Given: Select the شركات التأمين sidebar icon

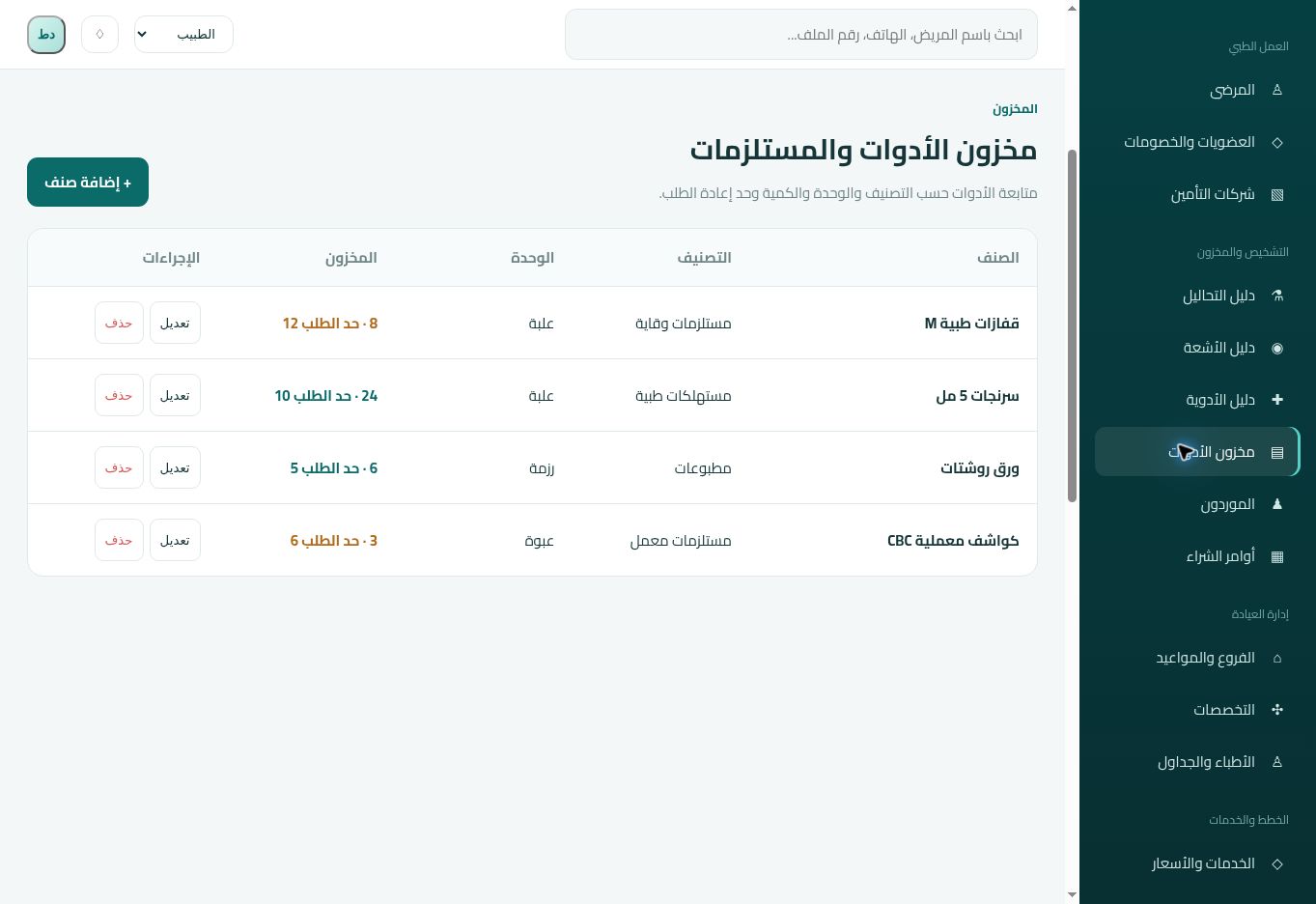Looking at the screenshot, I should [1276, 194].
